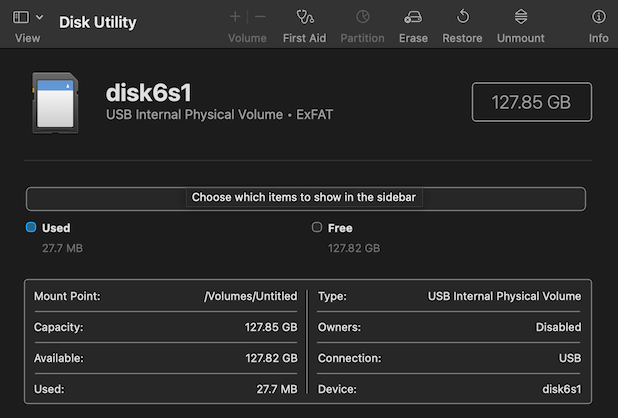Click the Free color swatch
This screenshot has width=618, height=418.
pyautogui.click(x=316, y=227)
